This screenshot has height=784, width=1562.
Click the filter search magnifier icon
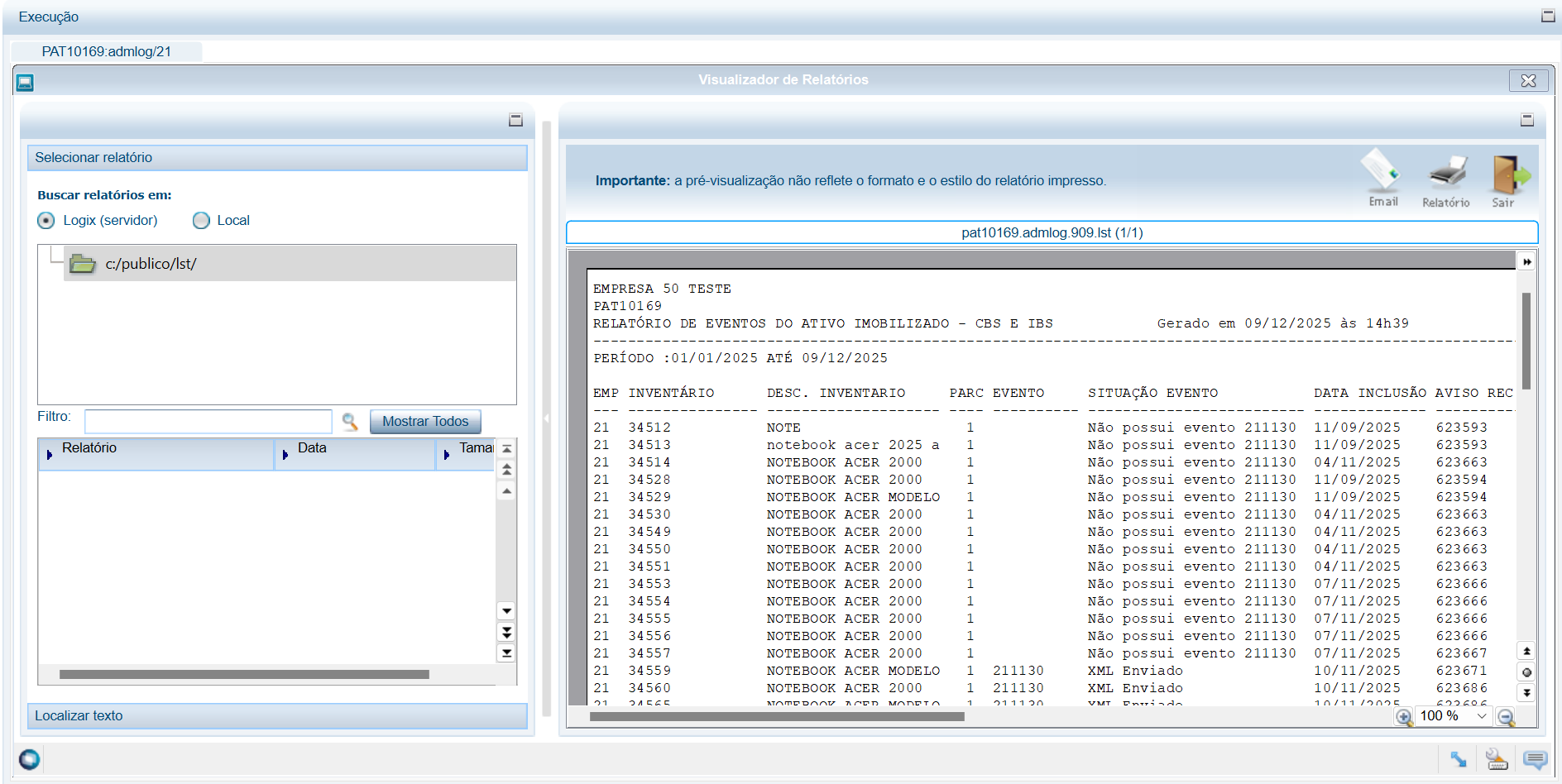[350, 422]
